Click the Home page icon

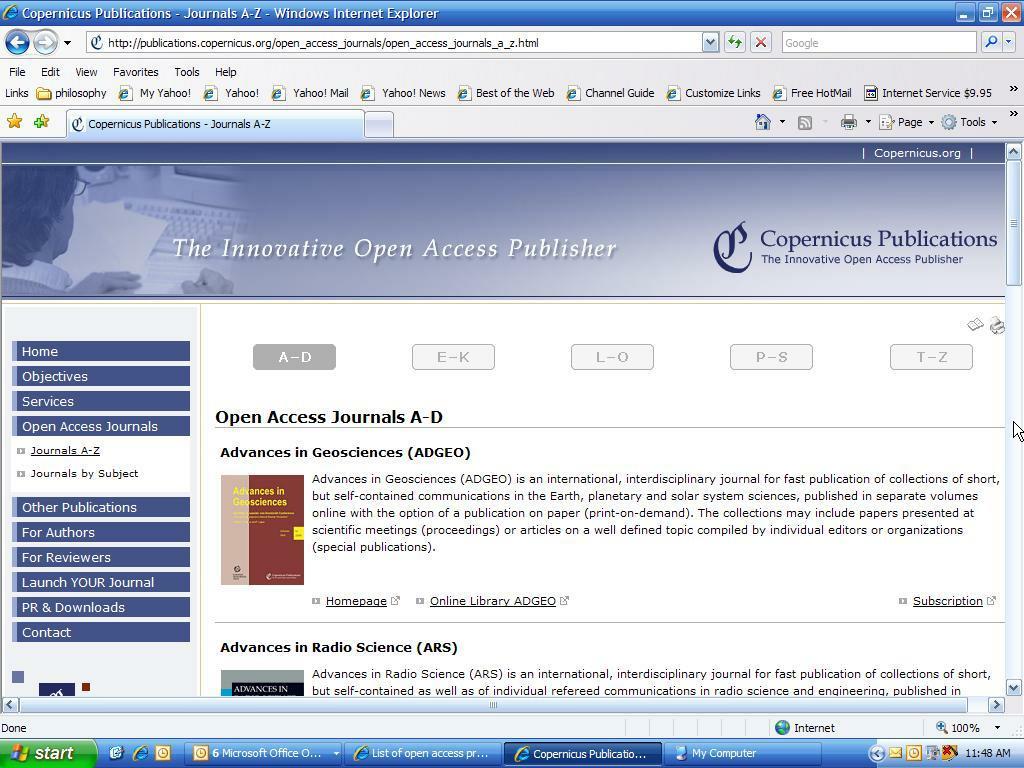pyautogui.click(x=763, y=122)
